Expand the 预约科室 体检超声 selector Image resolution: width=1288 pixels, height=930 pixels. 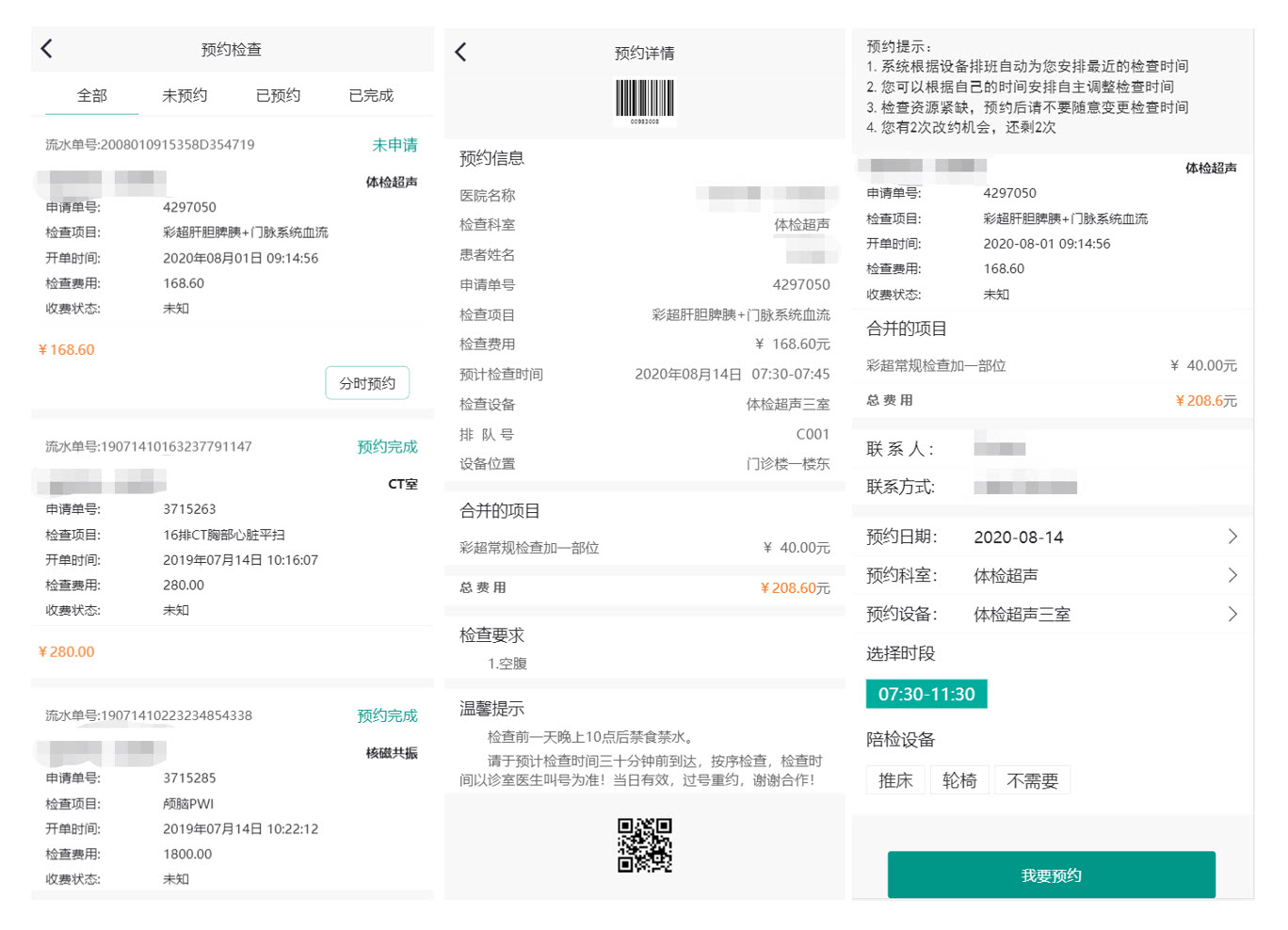point(1052,576)
